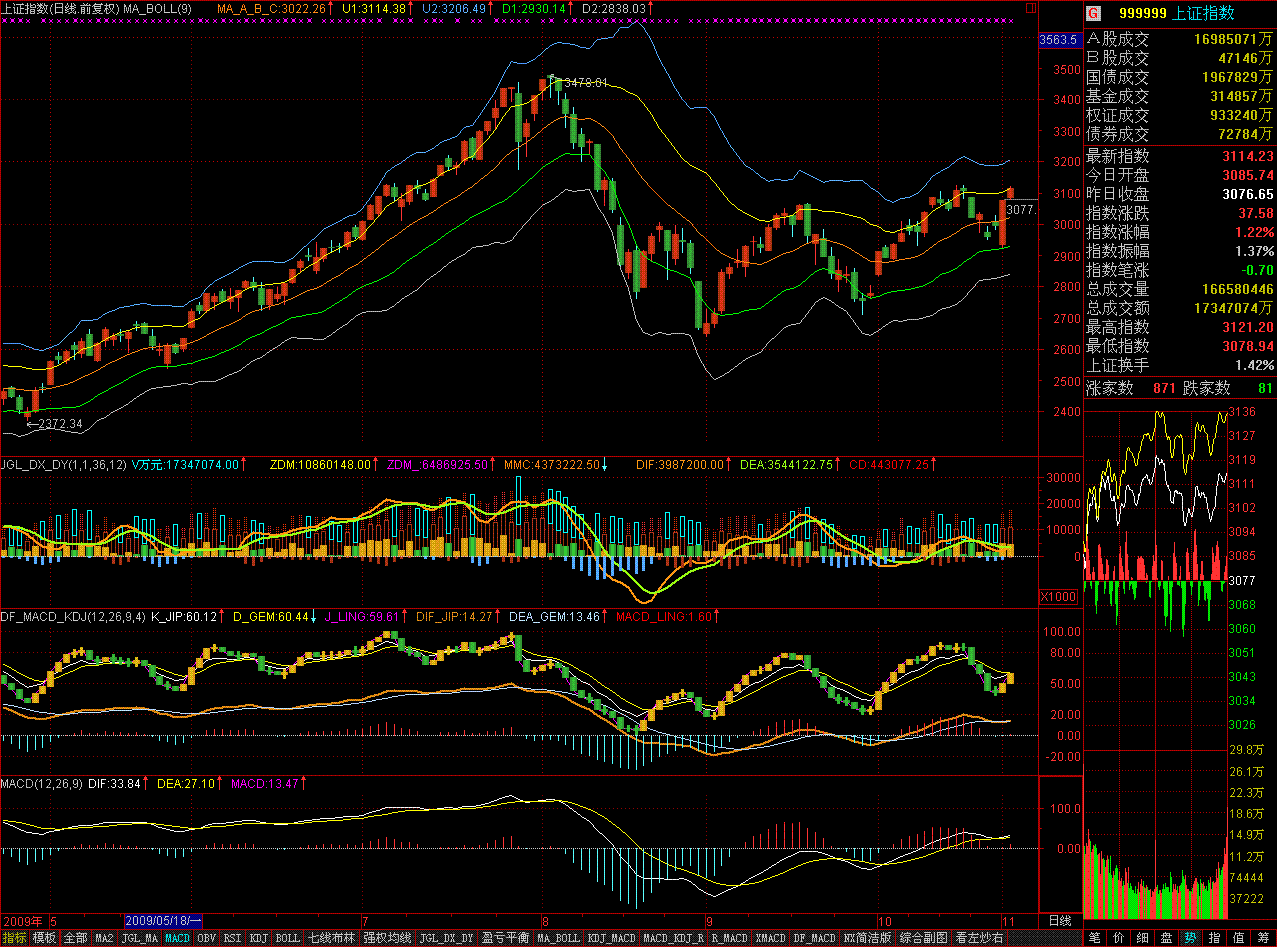Select the 指标 tab in bottom bar

tap(15, 938)
